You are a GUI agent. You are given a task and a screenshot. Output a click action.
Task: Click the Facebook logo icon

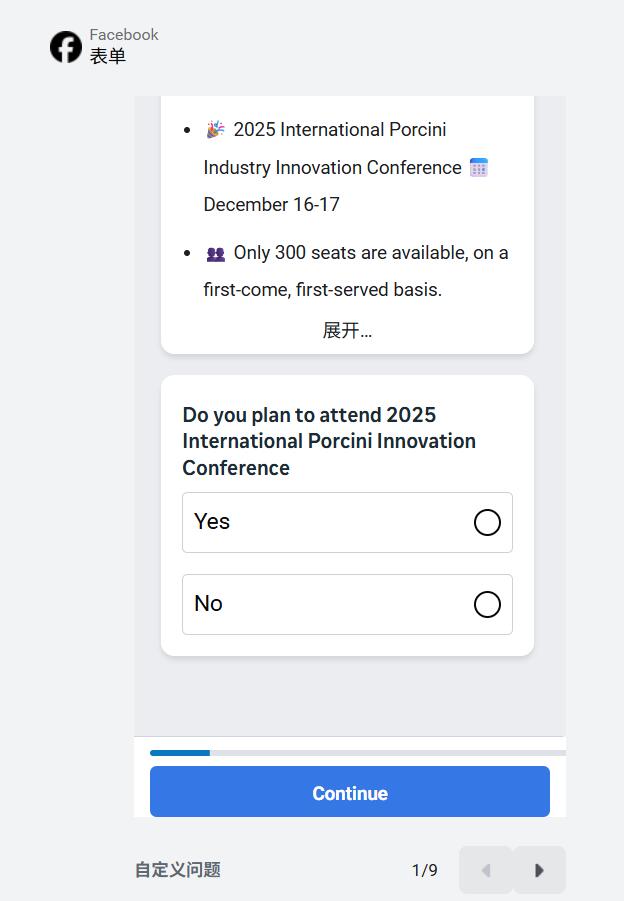pos(66,47)
